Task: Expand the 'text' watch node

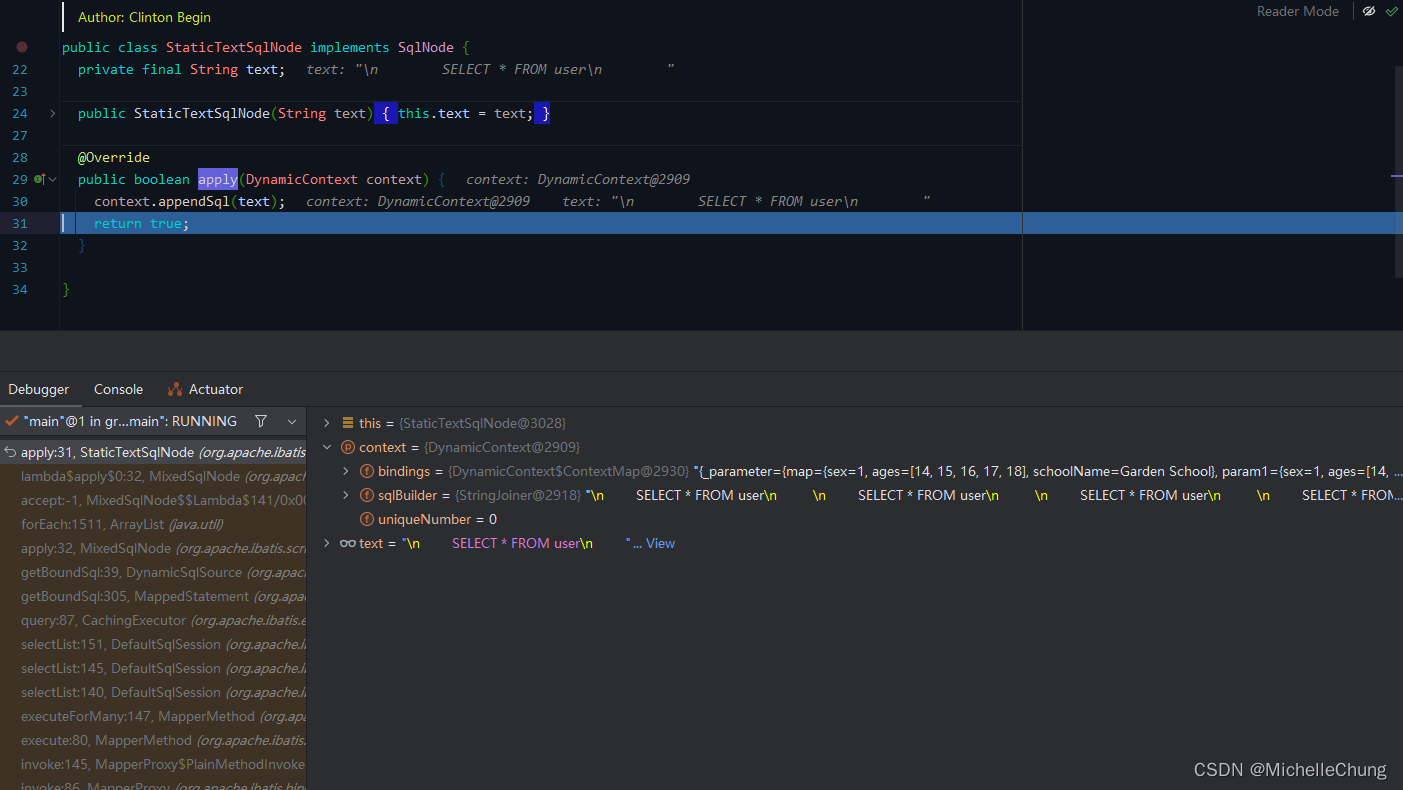Action: click(x=327, y=543)
